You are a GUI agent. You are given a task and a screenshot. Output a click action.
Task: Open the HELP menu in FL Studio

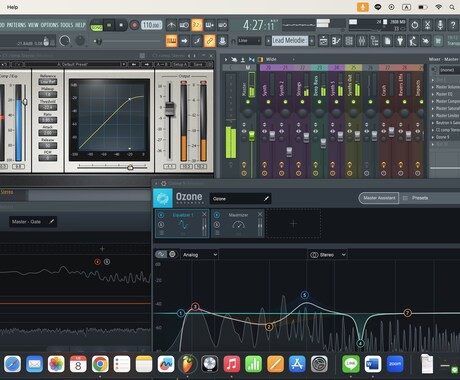[80, 25]
